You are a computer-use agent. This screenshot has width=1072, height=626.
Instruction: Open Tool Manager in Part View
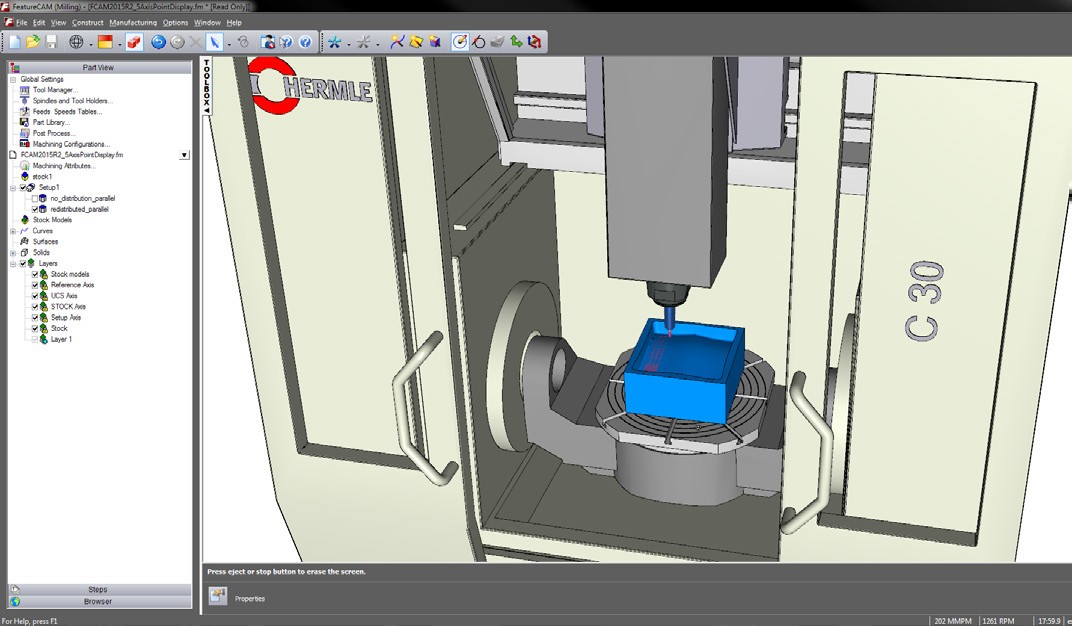point(54,90)
